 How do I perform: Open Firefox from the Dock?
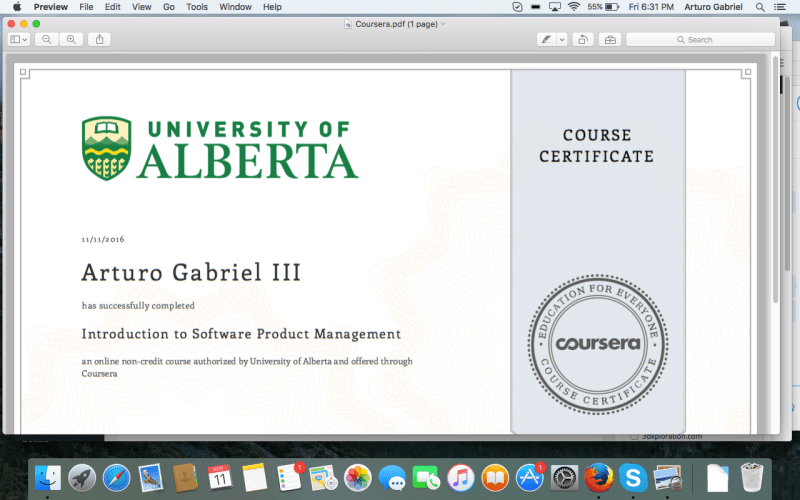point(599,478)
